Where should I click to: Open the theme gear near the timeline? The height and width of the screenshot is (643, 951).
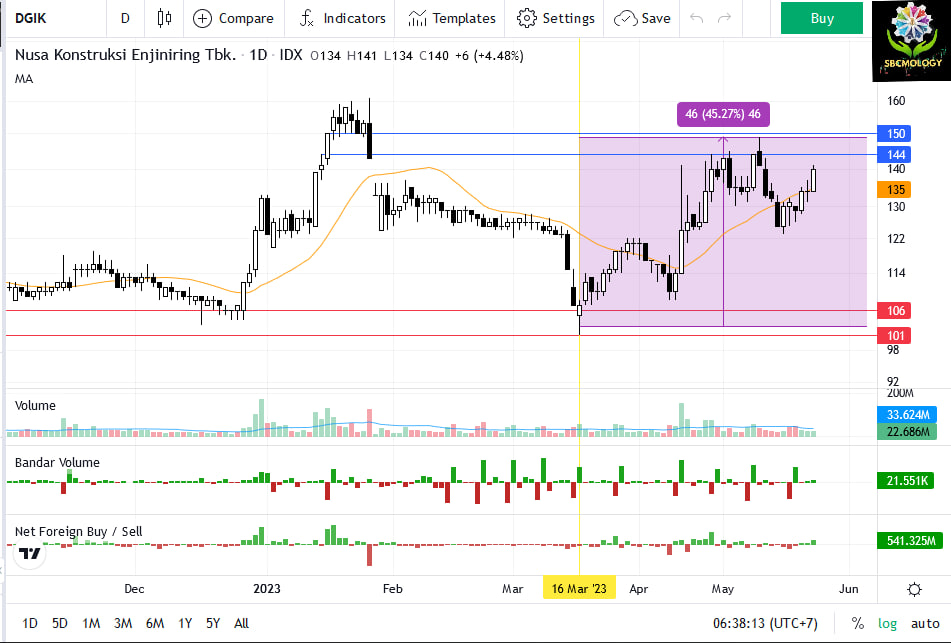click(x=913, y=589)
